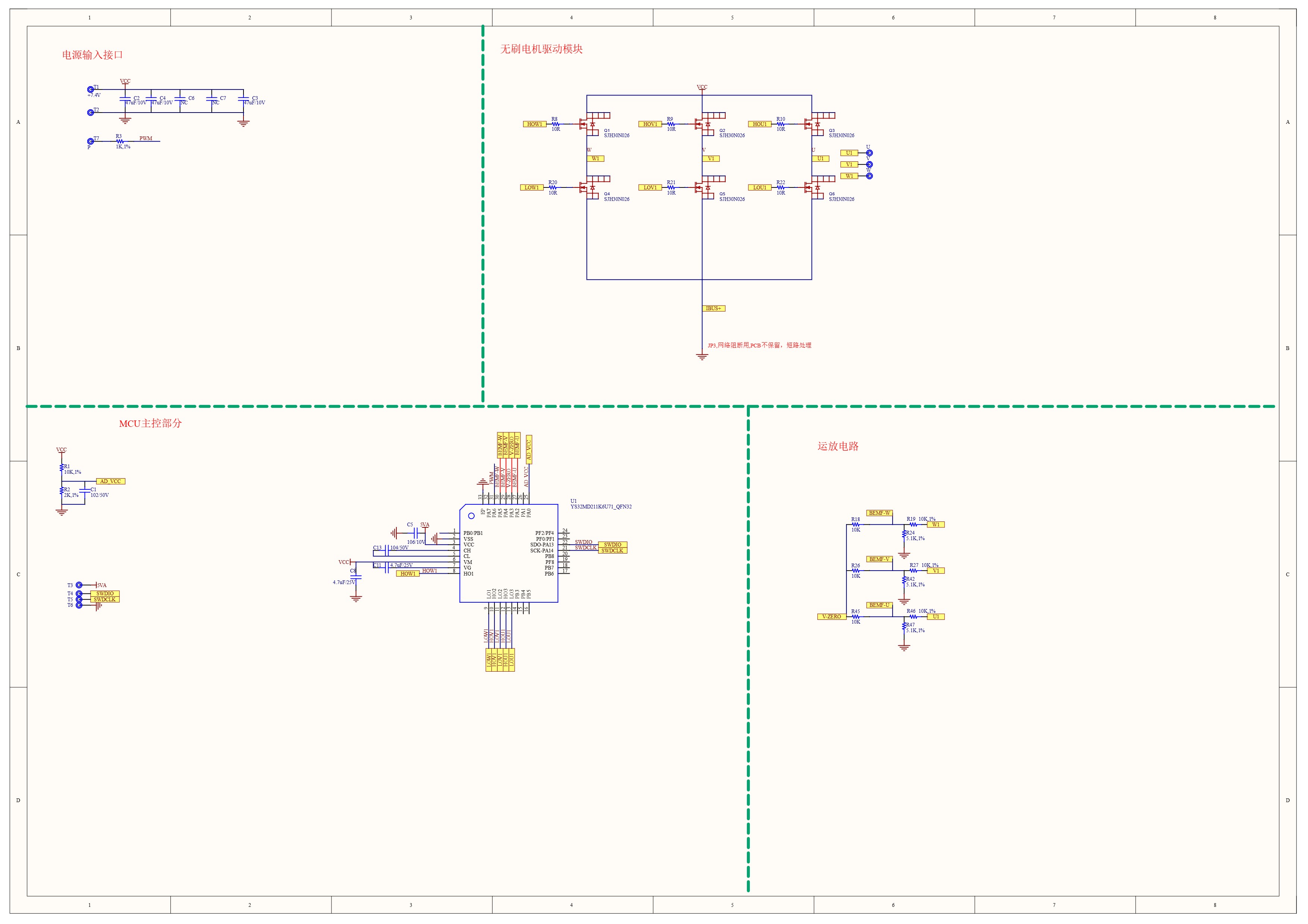Select resistor R3 1K,1%

(120, 141)
